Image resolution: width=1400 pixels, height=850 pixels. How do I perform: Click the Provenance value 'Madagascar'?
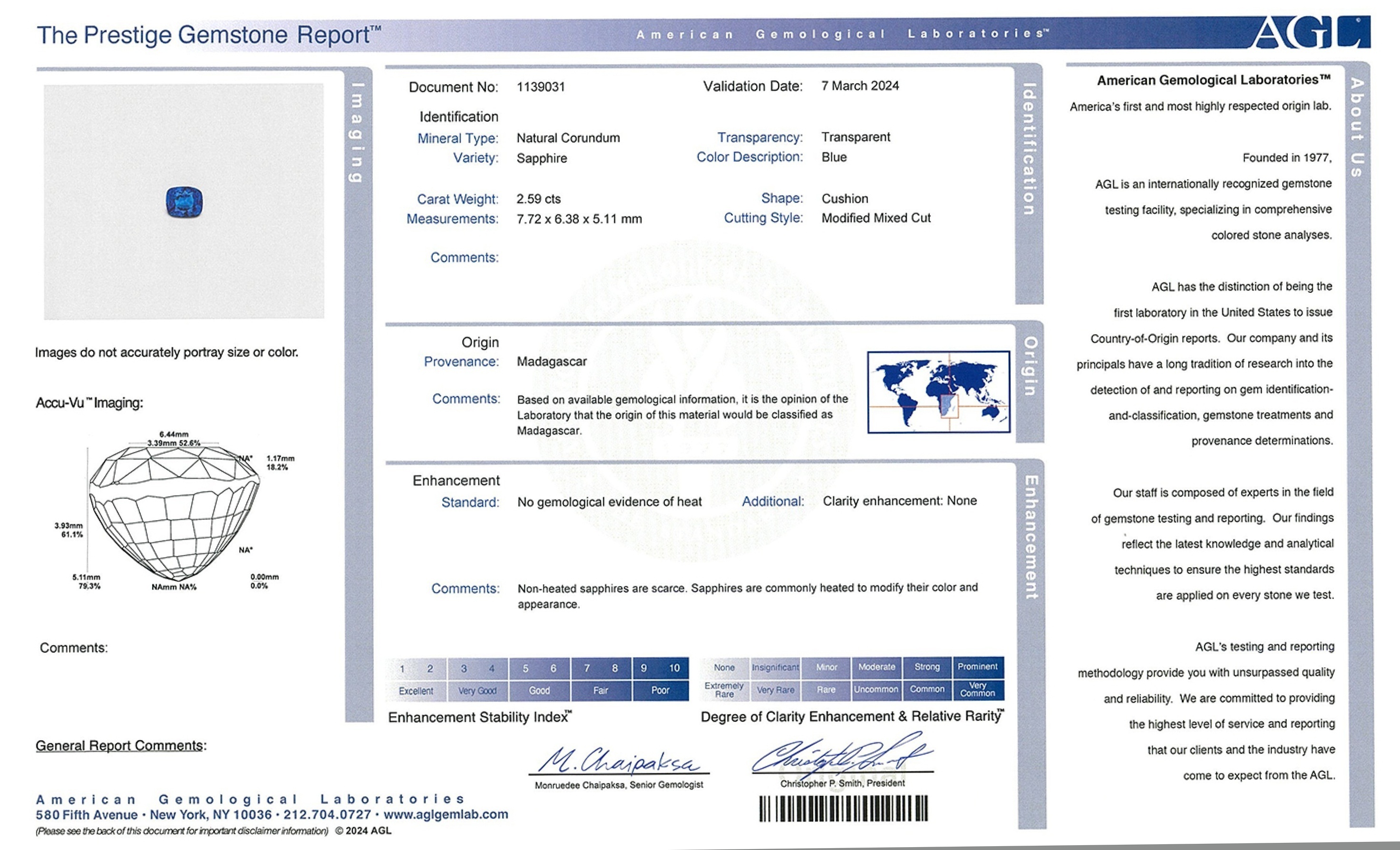(x=552, y=362)
